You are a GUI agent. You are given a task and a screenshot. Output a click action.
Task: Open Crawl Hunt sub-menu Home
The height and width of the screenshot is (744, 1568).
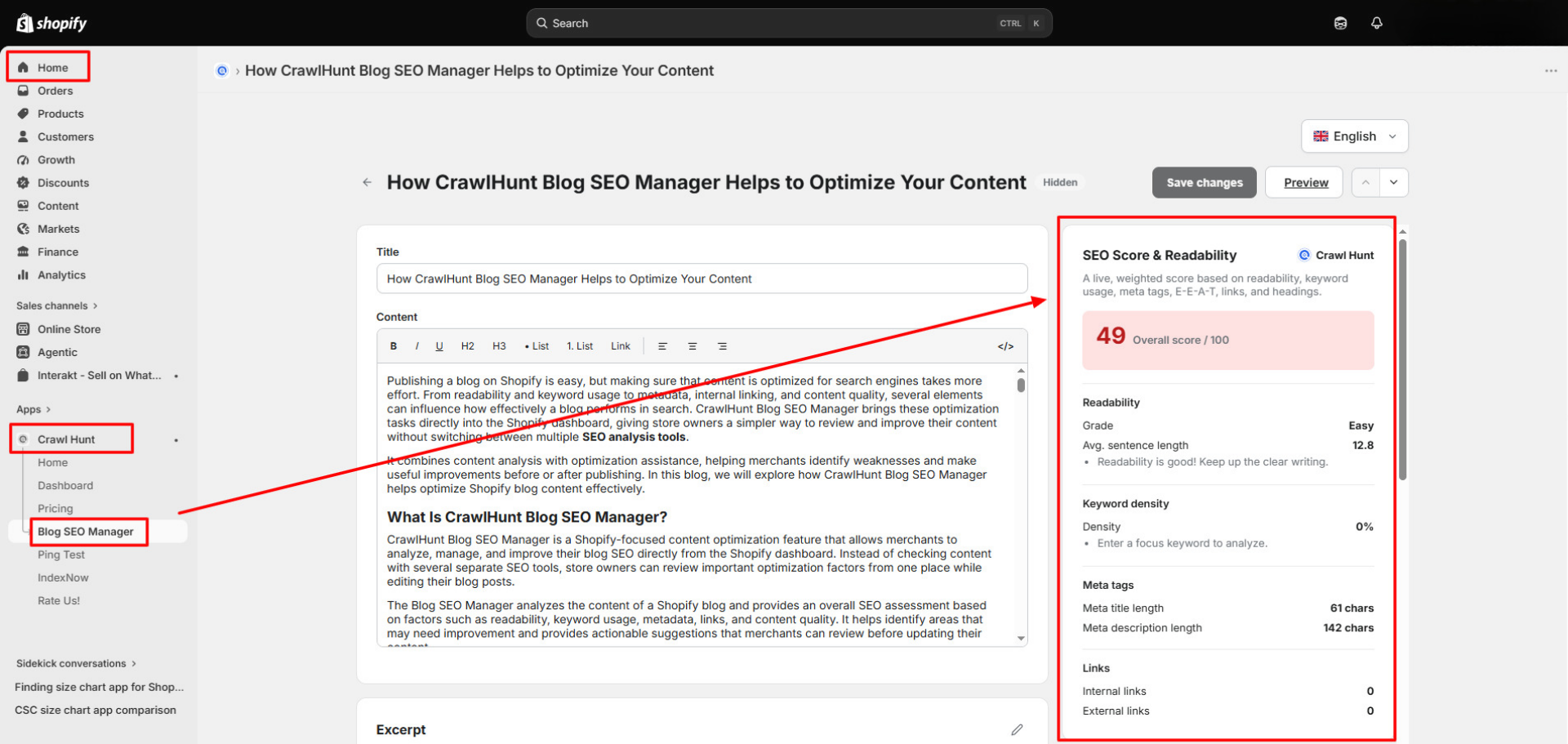click(x=52, y=462)
